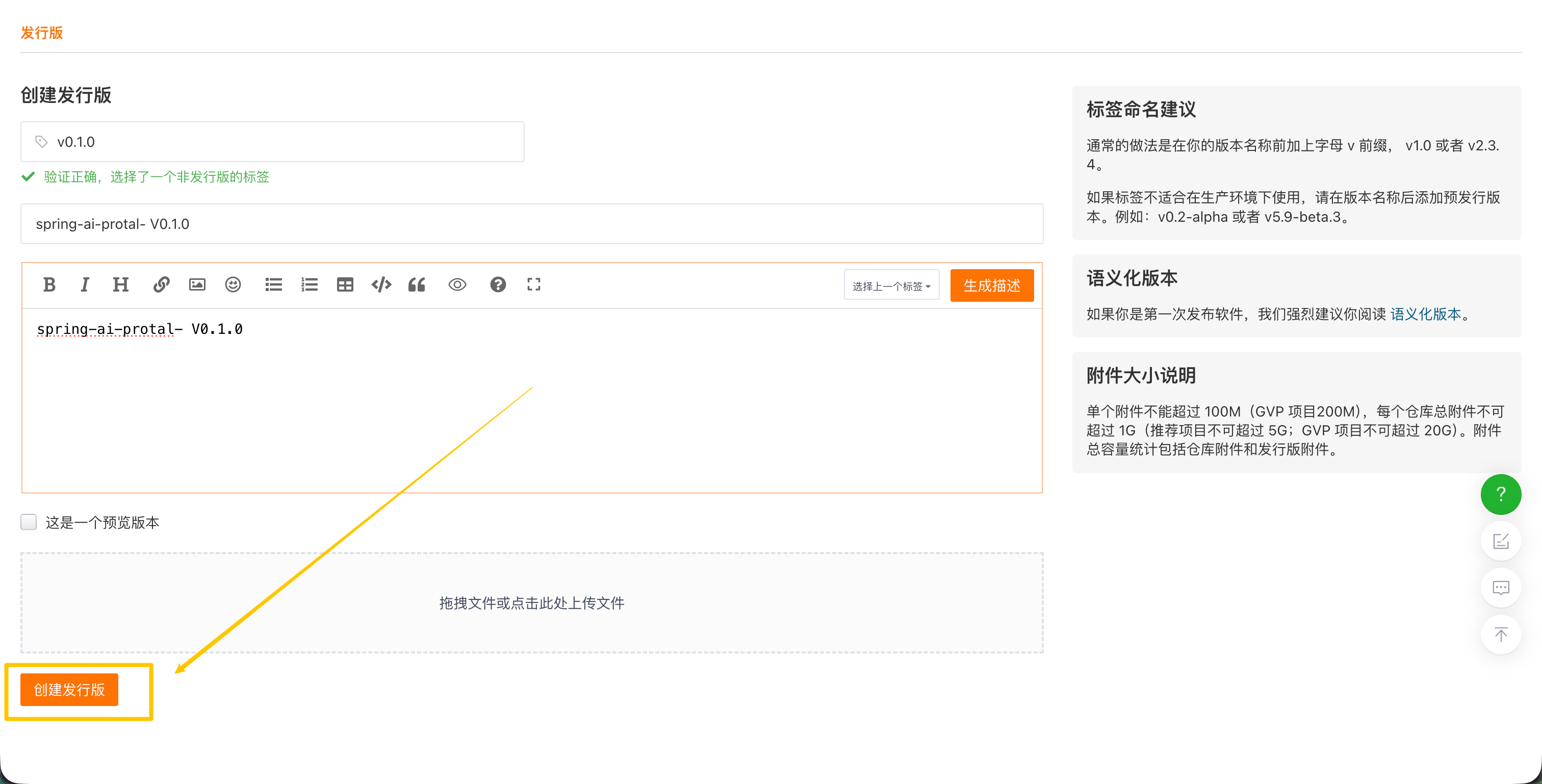Toggle bold formatting in editor toolbar
The image size is (1542, 784).
(x=49, y=285)
